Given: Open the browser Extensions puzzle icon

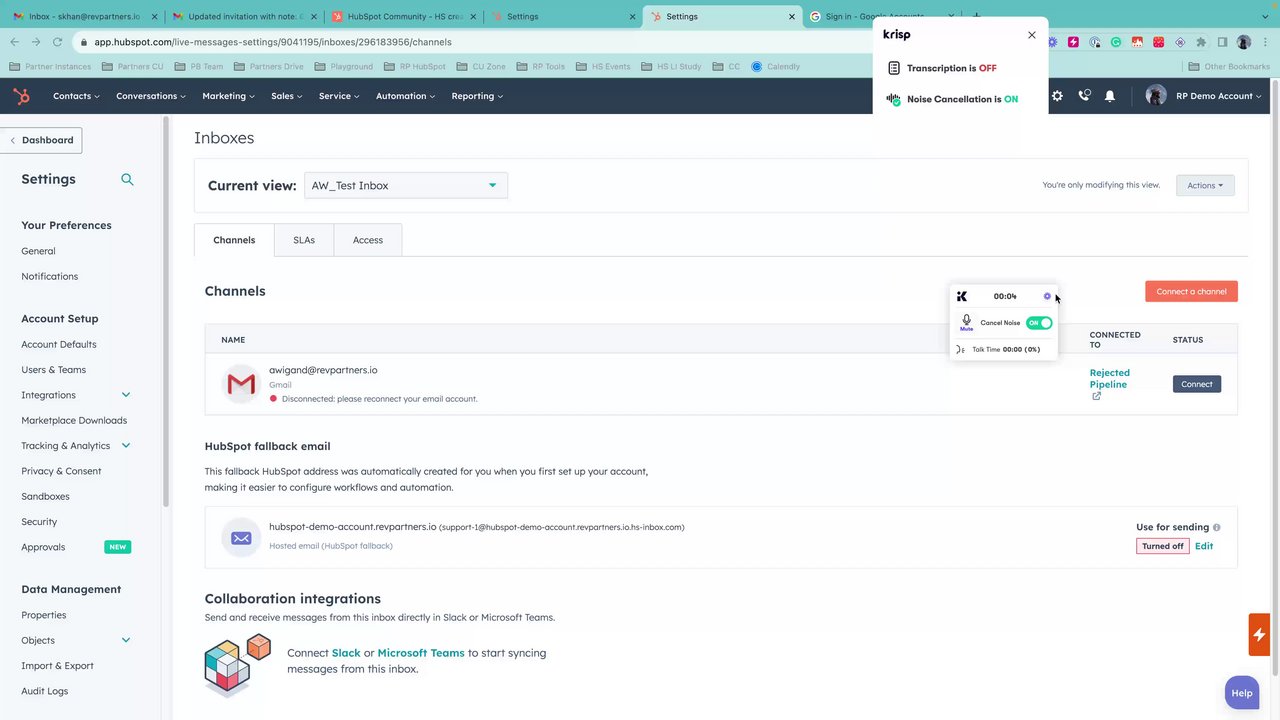Looking at the screenshot, I should click(1201, 42).
